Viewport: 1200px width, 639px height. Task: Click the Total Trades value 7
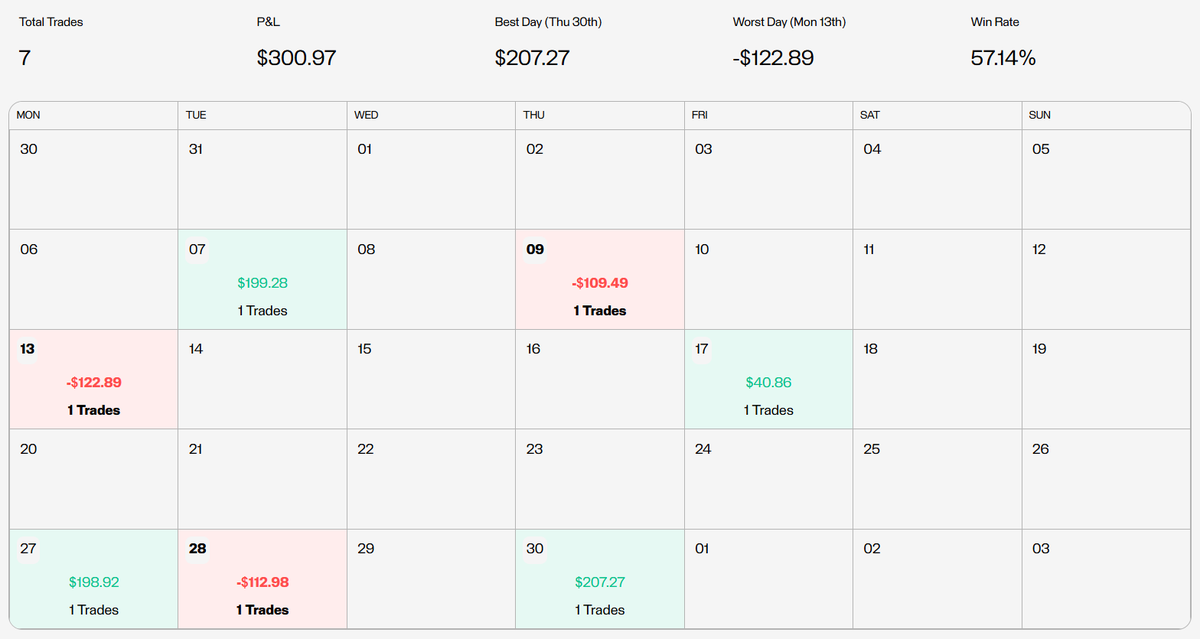[x=24, y=58]
